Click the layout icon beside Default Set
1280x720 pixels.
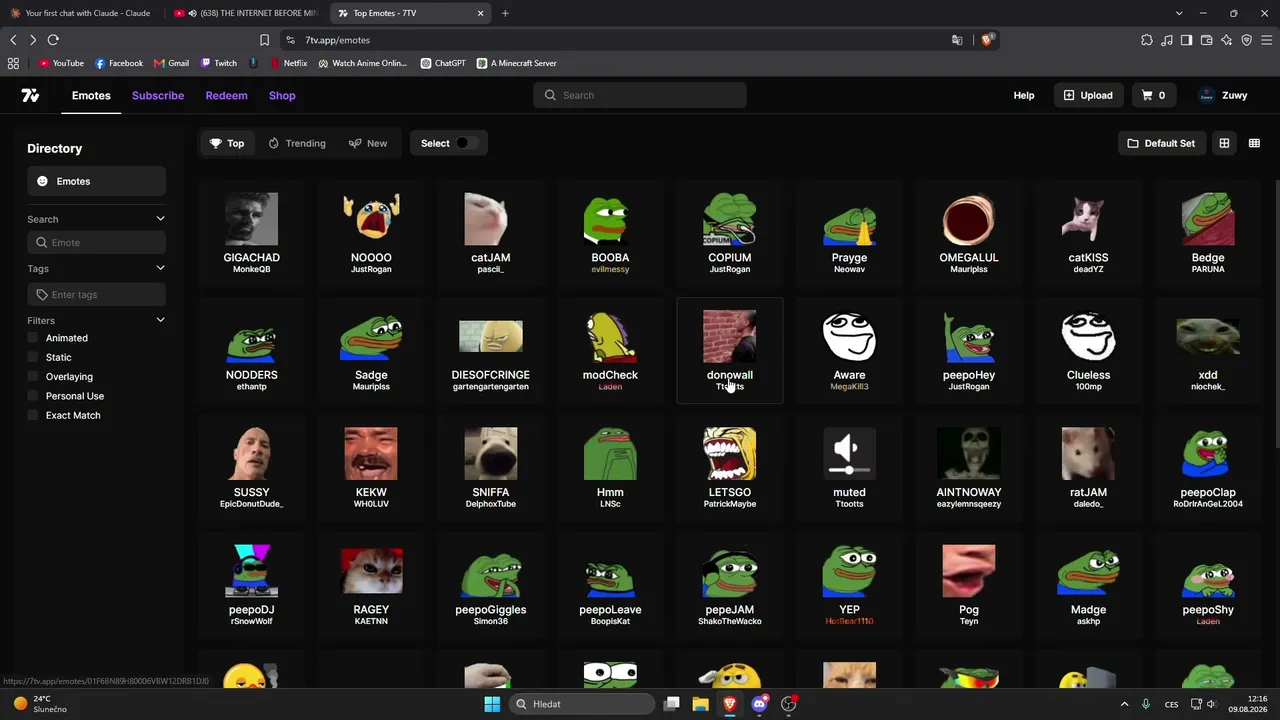coord(1224,143)
